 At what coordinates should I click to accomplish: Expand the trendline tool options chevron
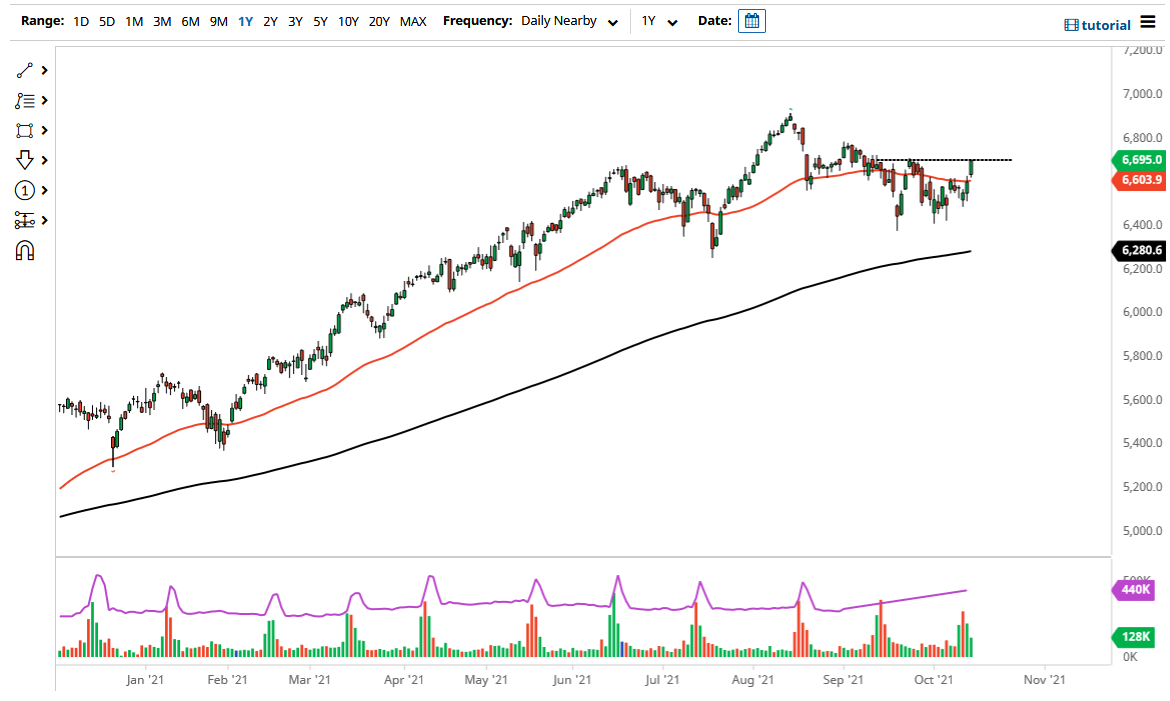click(43, 70)
